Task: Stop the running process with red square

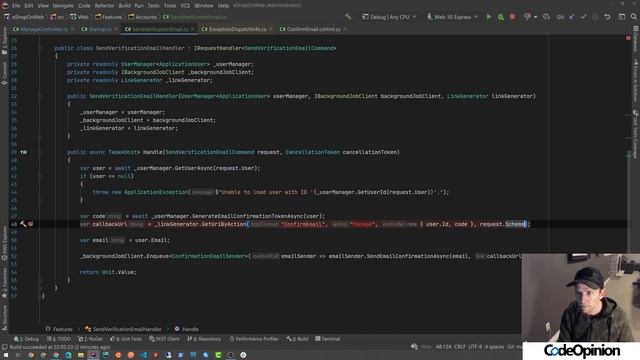Action: pos(512,17)
